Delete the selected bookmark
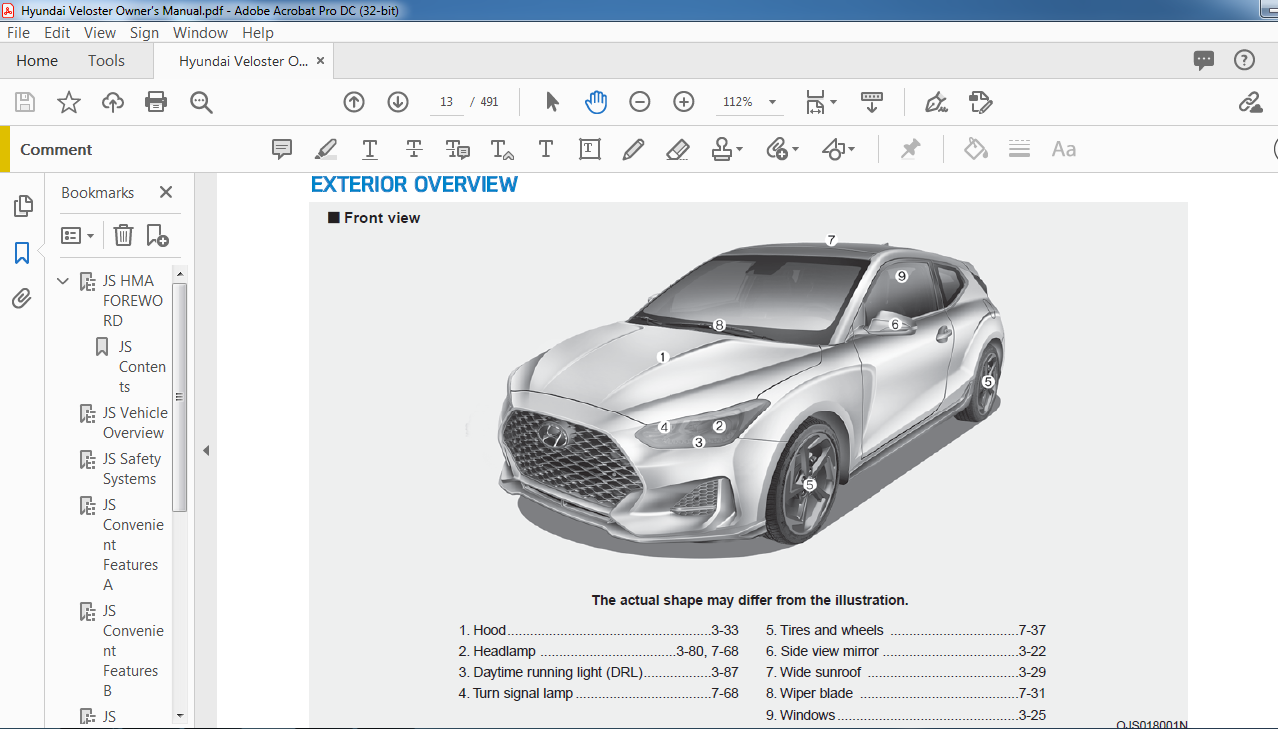Image resolution: width=1278 pixels, height=729 pixels. click(x=123, y=236)
